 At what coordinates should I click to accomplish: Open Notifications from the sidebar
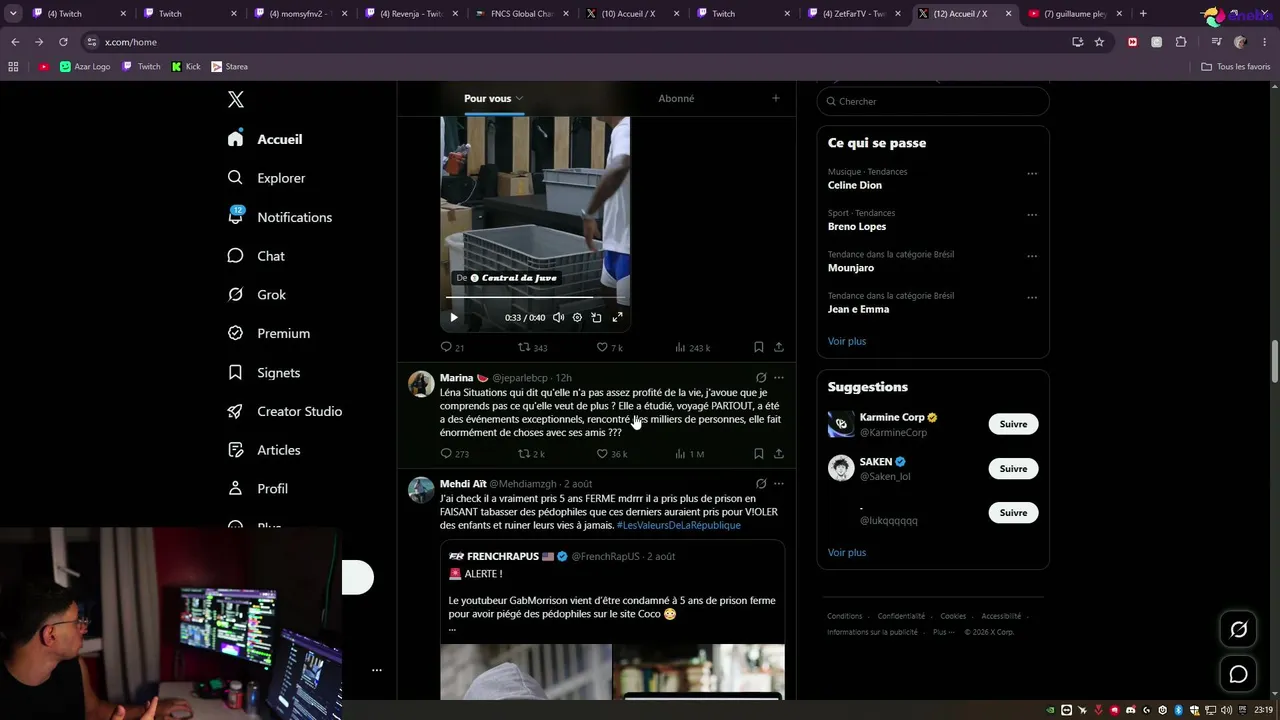pos(279,217)
